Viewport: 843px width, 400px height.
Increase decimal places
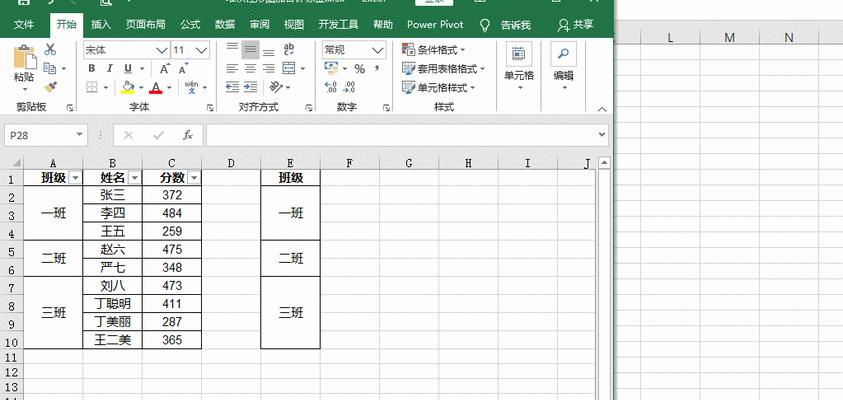click(x=331, y=87)
